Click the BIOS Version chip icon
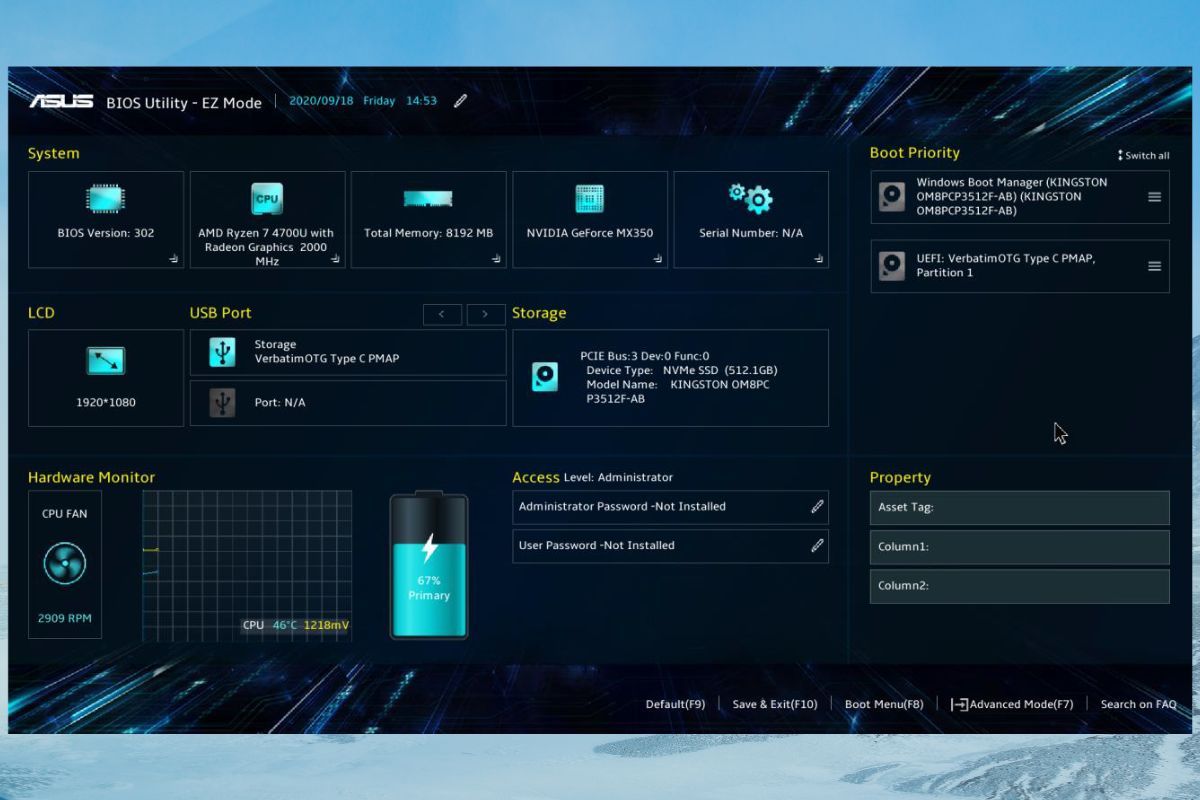 point(105,199)
